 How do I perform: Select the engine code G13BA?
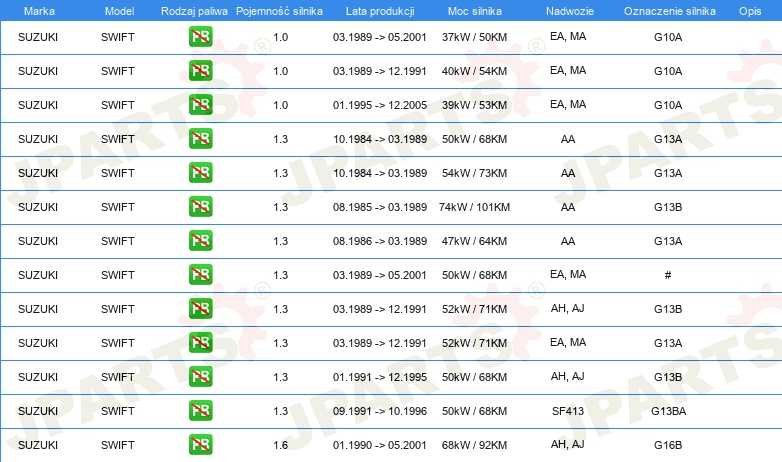(x=668, y=411)
